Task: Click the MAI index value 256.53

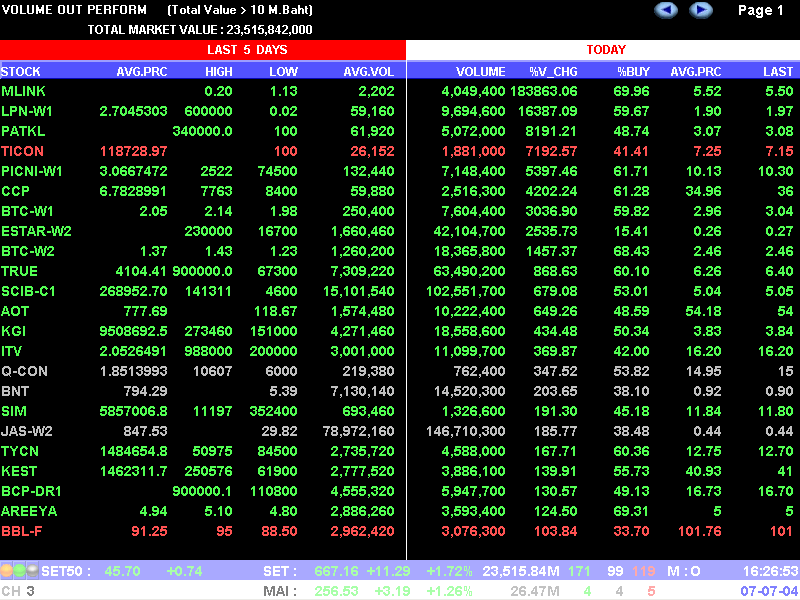Action: coord(336,591)
